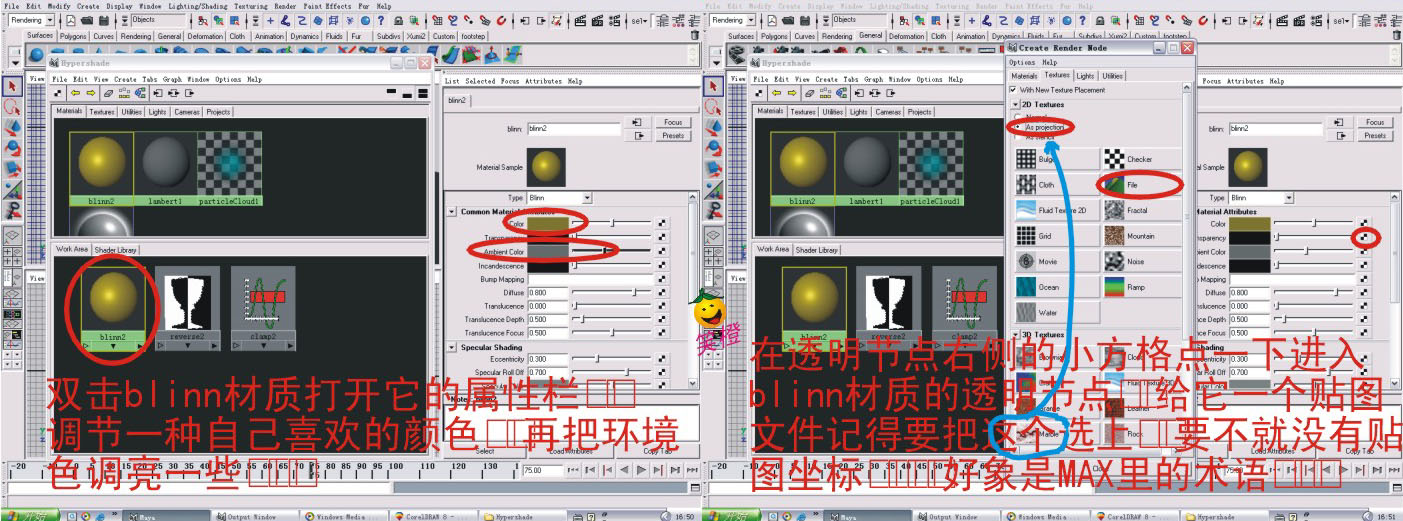Image resolution: width=1403 pixels, height=521 pixels.
Task: Open Shader Library tab in left Hypershade
Action: (117, 250)
